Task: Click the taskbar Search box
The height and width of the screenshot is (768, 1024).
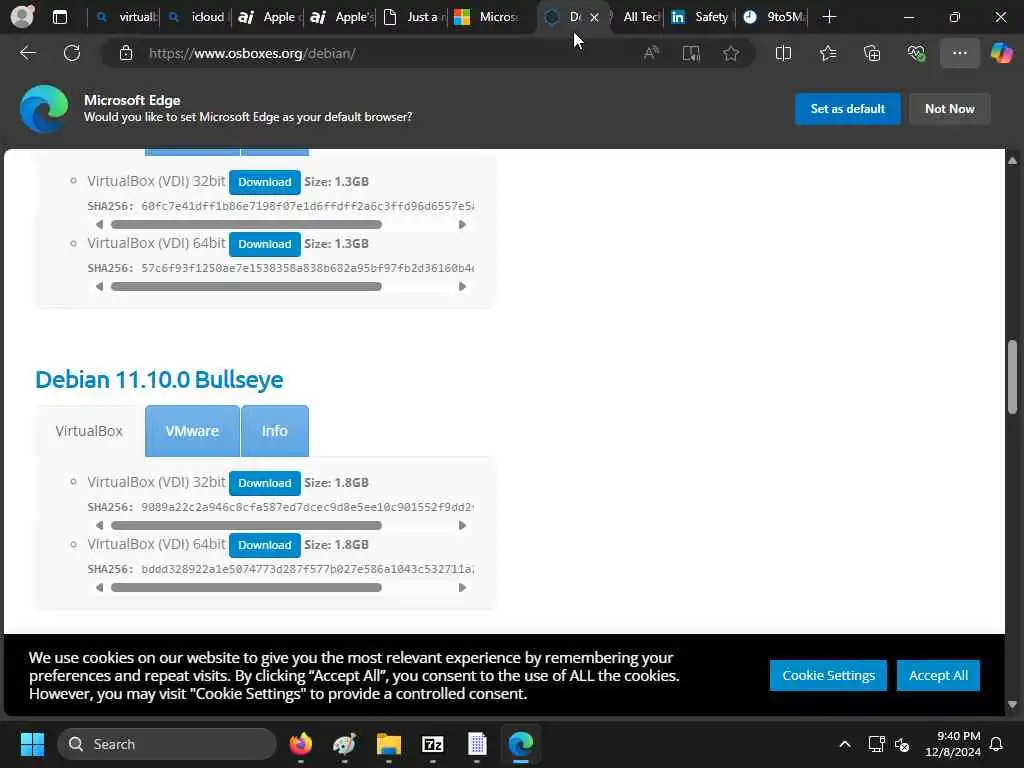Action: click(x=167, y=744)
